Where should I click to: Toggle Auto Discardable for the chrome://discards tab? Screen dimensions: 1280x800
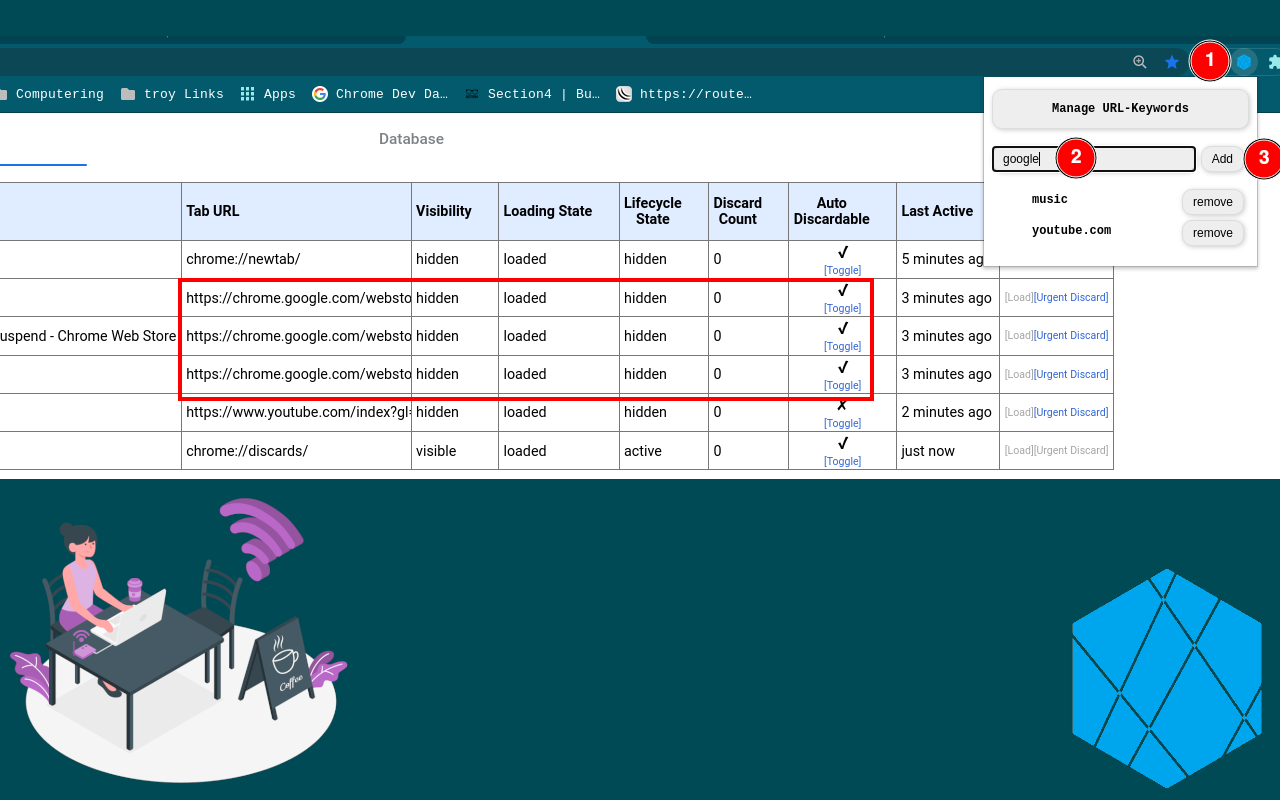[842, 461]
